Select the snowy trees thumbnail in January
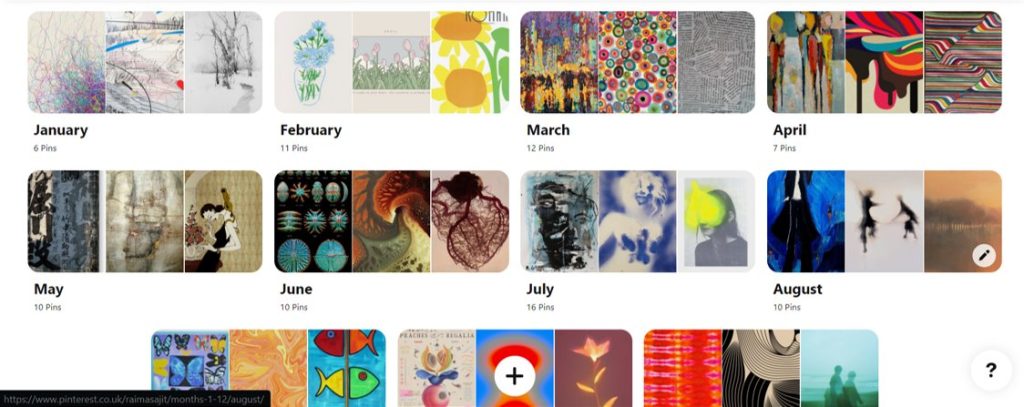 point(223,62)
